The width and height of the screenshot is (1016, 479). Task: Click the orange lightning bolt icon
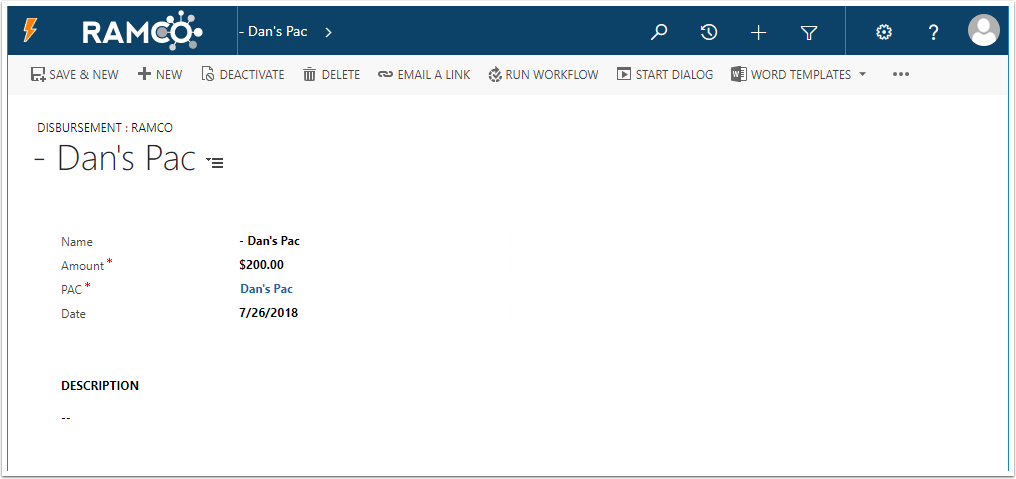(30, 30)
